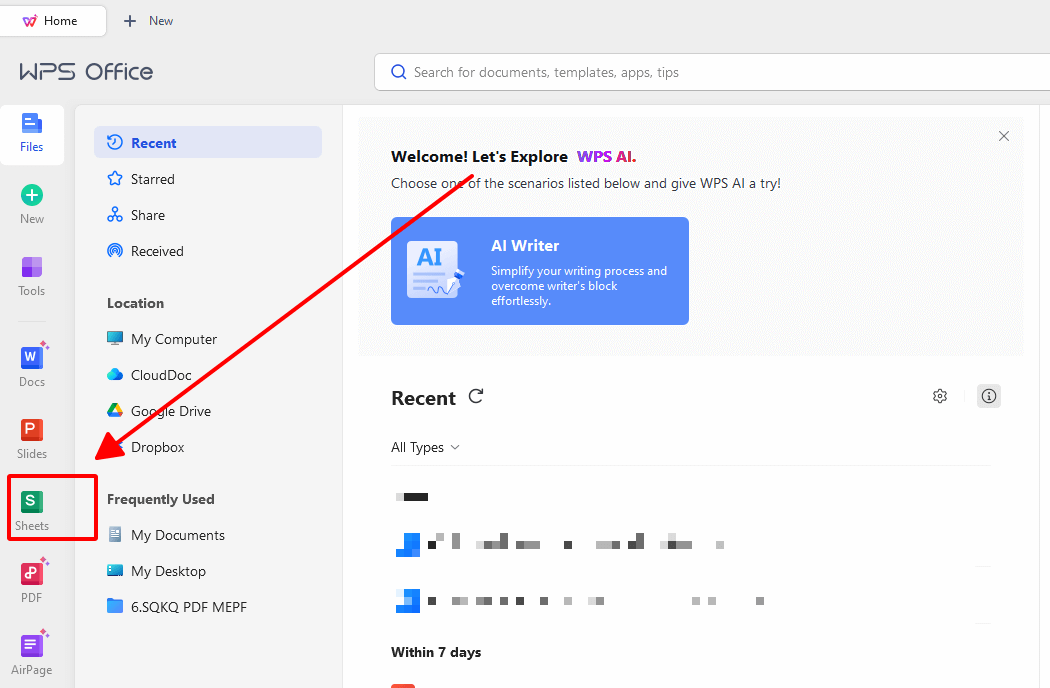Click the AI Writer card
The image size is (1050, 688).
[x=540, y=271]
